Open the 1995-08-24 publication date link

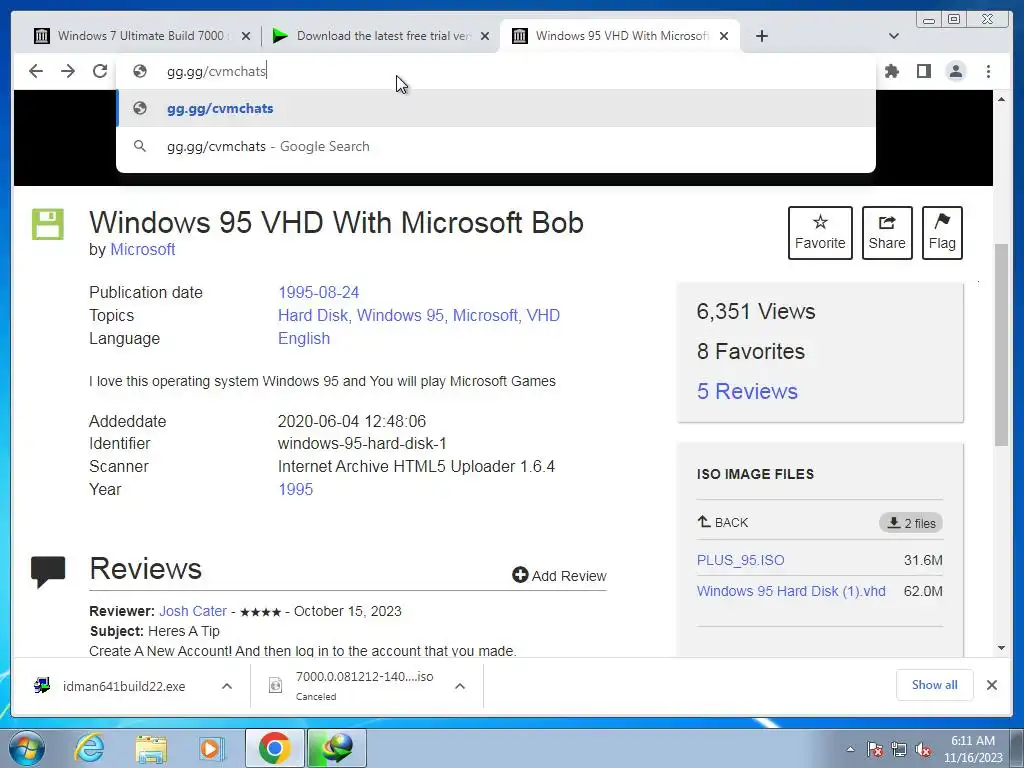click(x=319, y=293)
